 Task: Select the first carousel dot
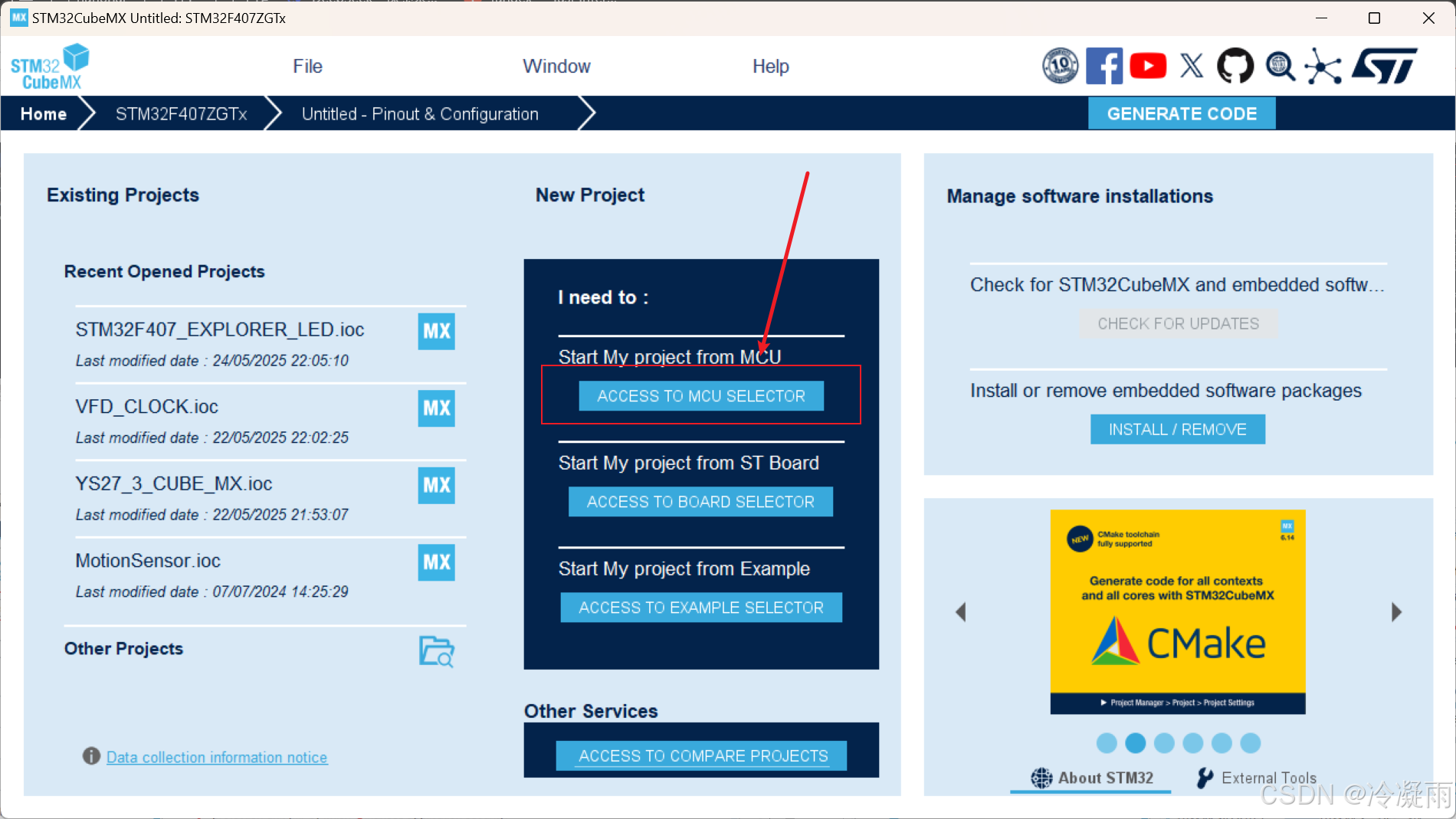click(1107, 742)
